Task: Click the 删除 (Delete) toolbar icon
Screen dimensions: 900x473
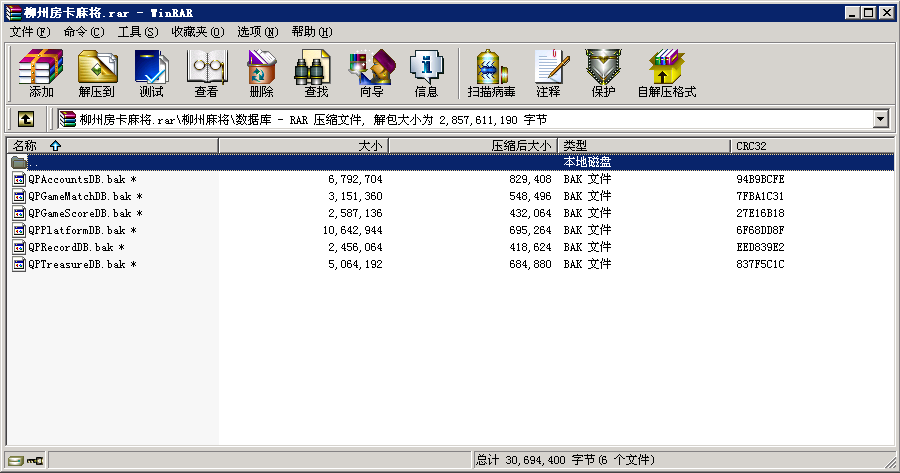Action: click(261, 74)
